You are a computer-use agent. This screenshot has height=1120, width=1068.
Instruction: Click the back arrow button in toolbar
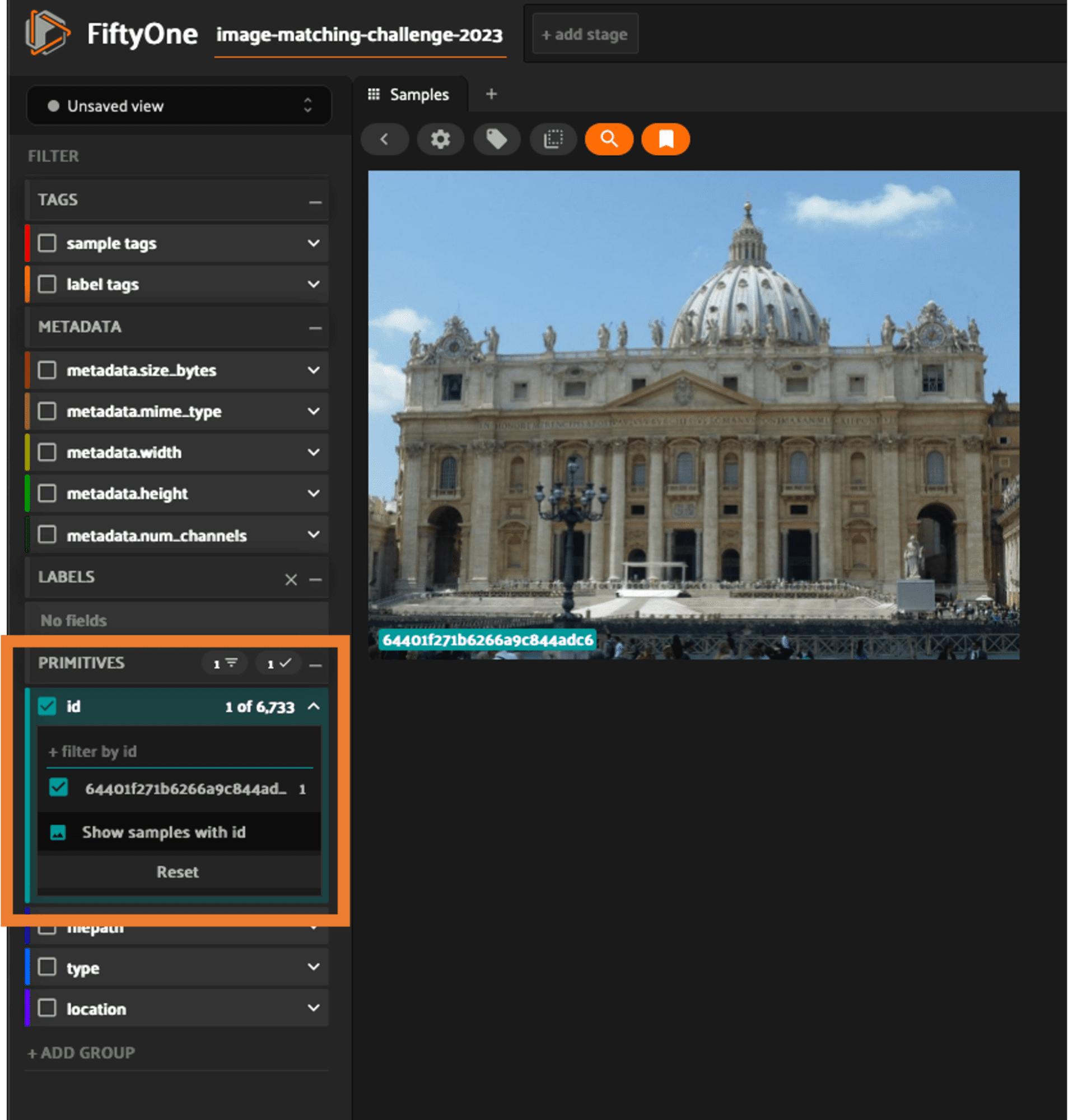pyautogui.click(x=385, y=139)
